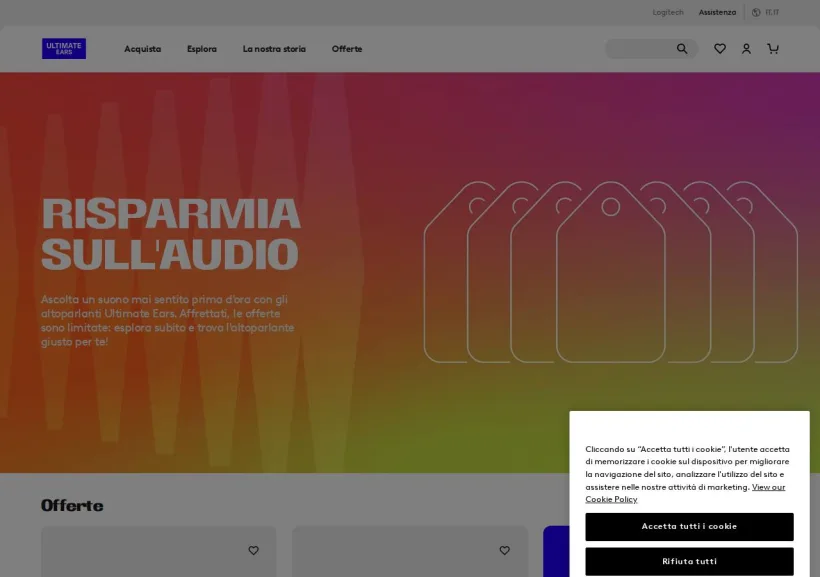820x577 pixels.
Task: Click the price tags hero illustration
Action: [x=611, y=272]
